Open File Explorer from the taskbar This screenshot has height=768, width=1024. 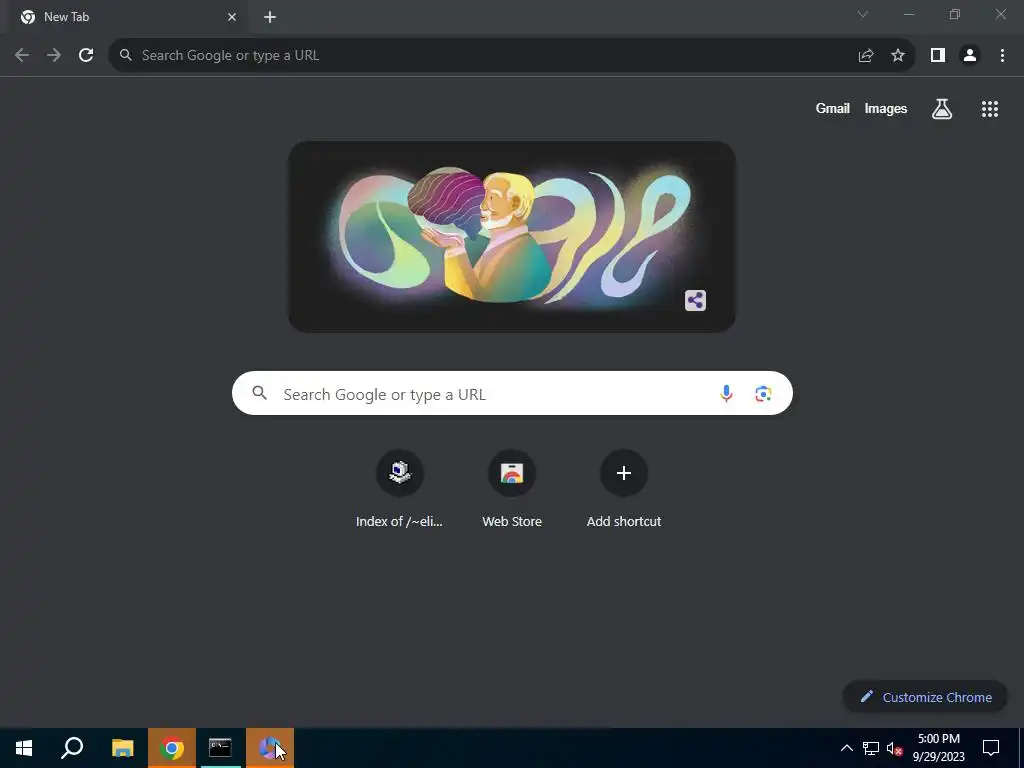tap(123, 748)
